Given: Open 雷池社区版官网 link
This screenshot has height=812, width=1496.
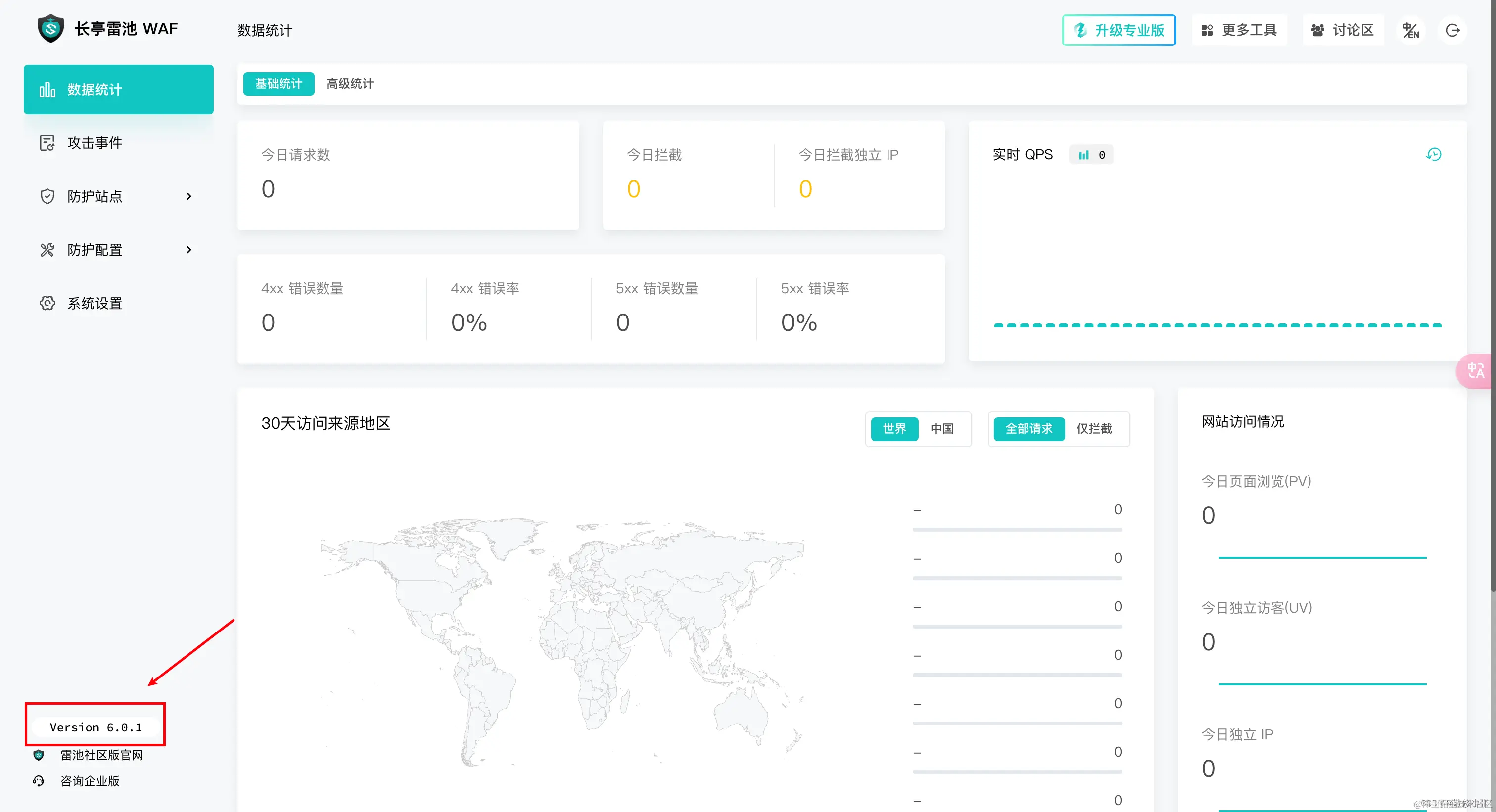Looking at the screenshot, I should click(101, 755).
